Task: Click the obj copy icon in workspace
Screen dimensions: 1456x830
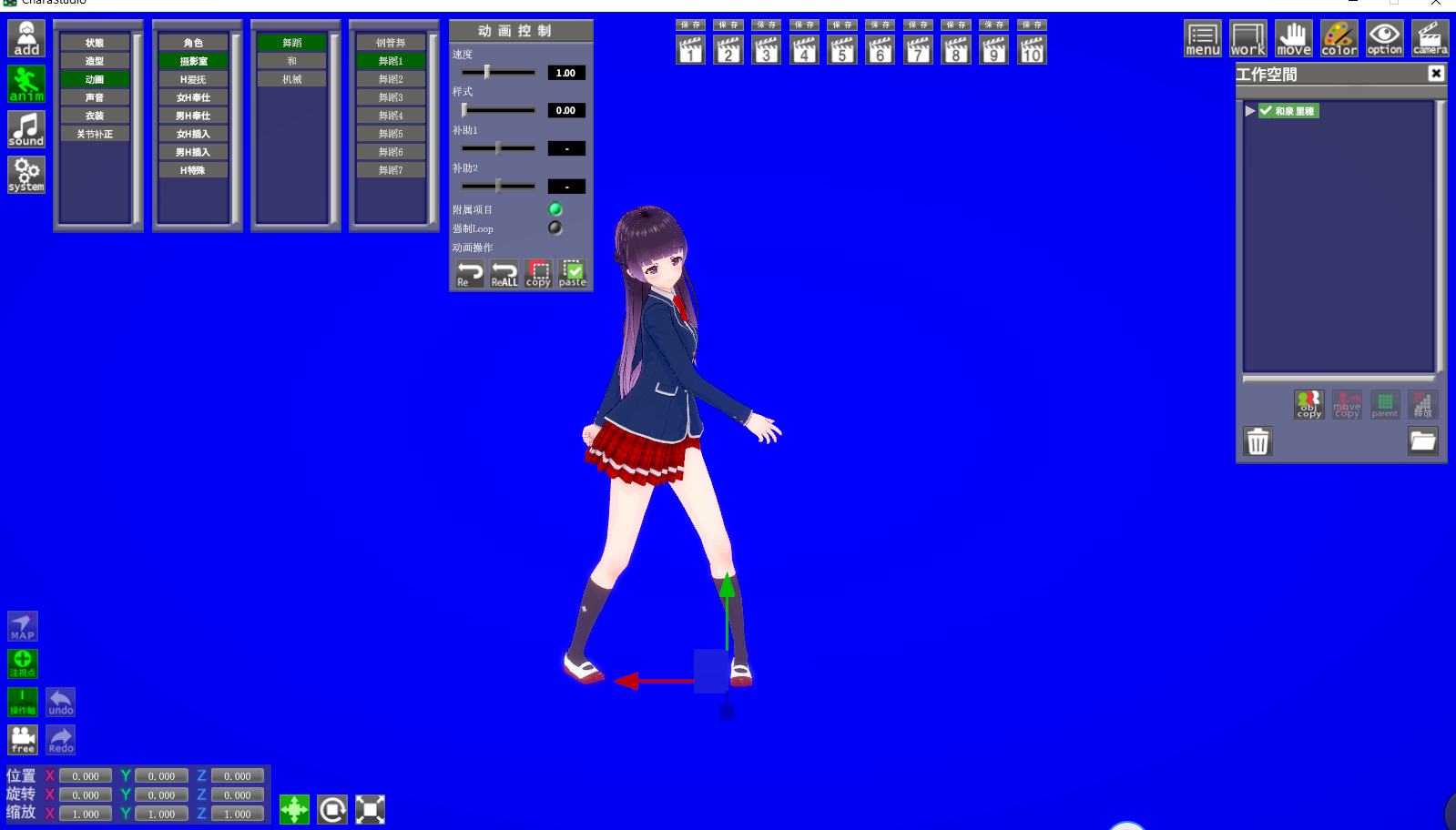Action: click(1309, 405)
